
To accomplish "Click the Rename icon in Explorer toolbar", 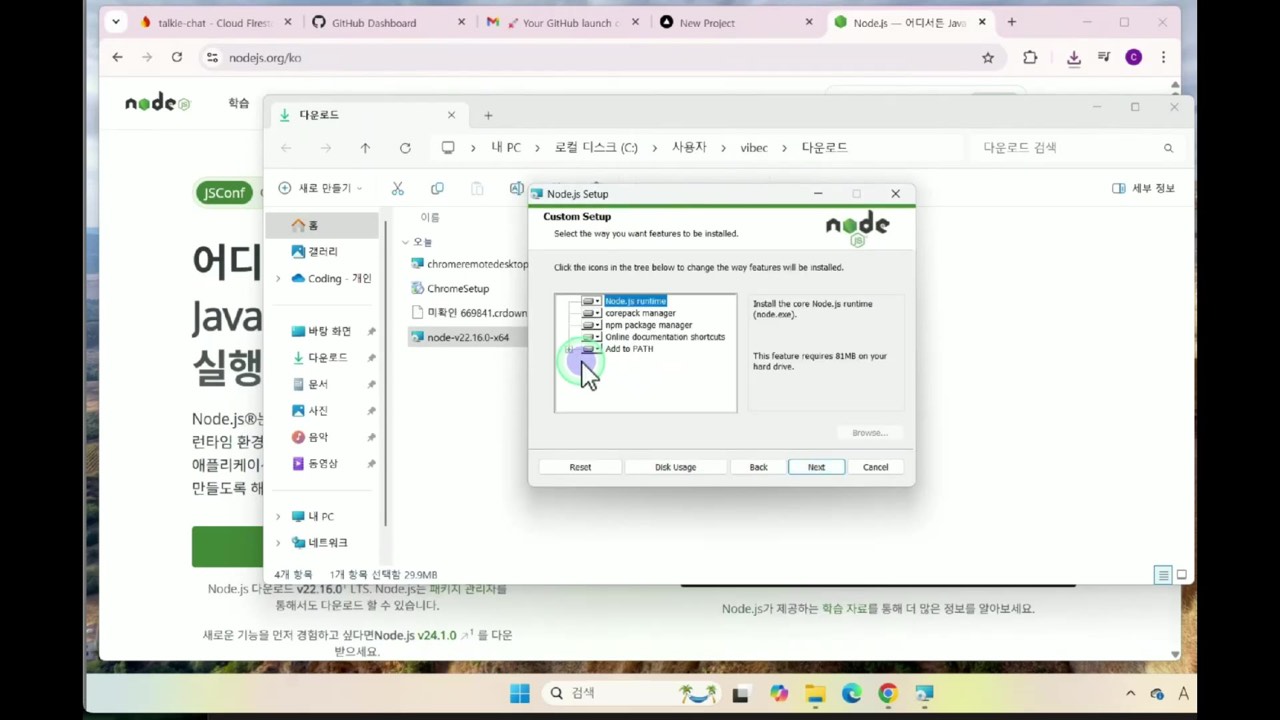I will coord(516,188).
